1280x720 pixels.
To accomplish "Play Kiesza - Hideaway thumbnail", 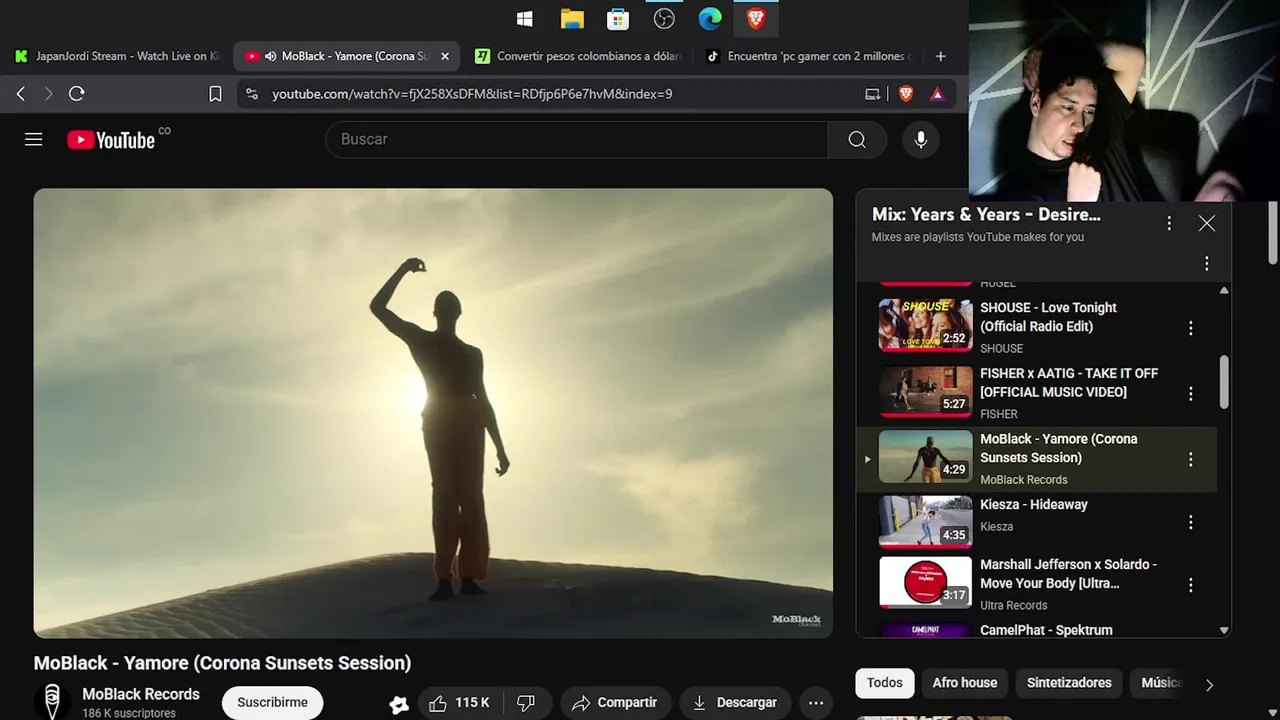I will coord(925,522).
